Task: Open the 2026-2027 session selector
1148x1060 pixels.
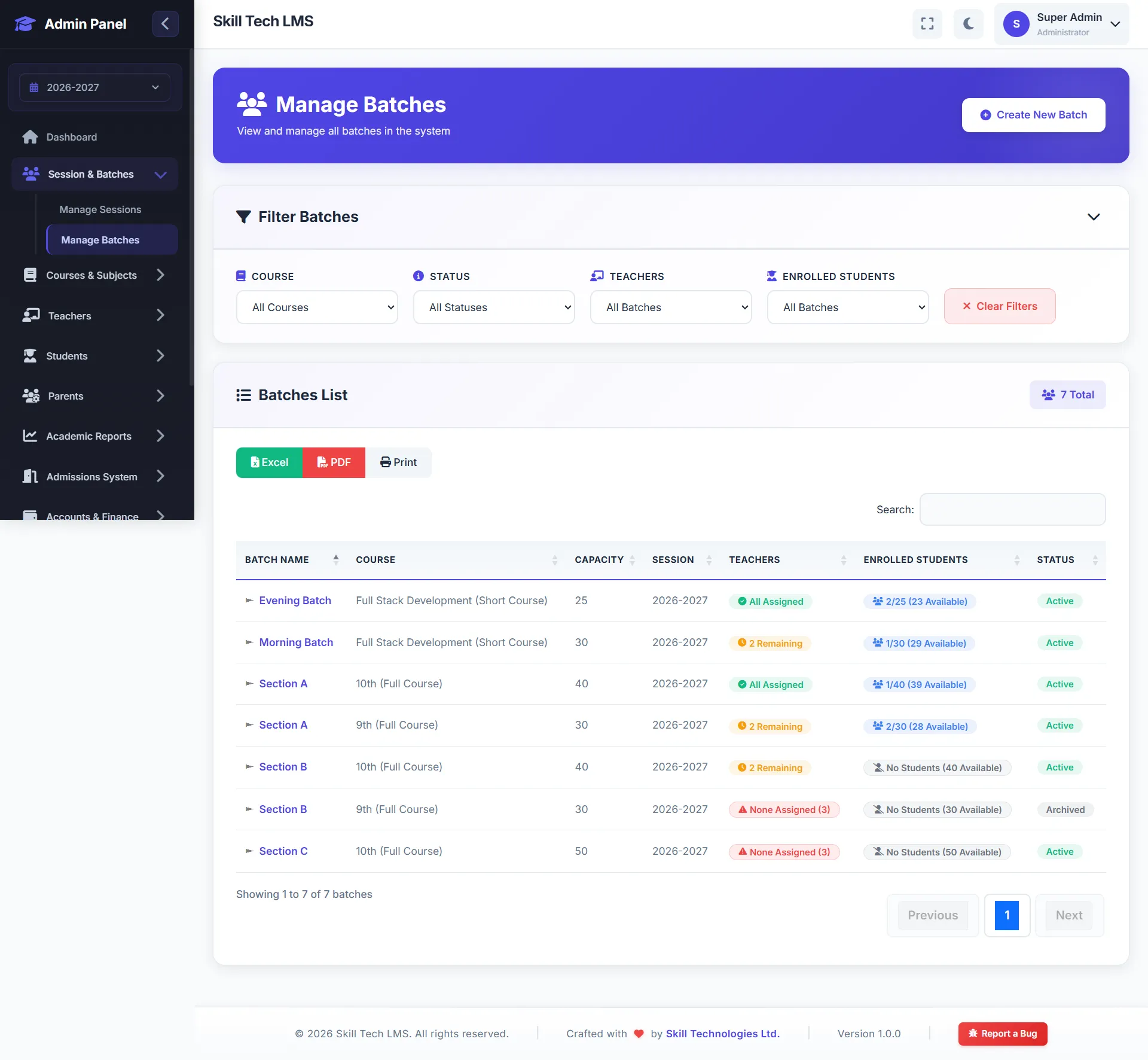Action: pyautogui.click(x=94, y=87)
